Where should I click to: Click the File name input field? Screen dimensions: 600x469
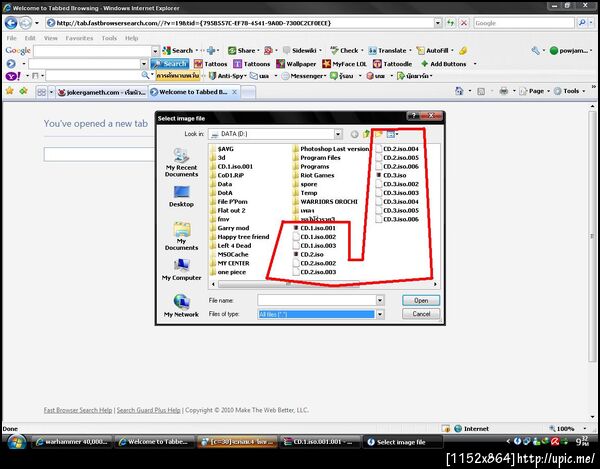pos(317,300)
